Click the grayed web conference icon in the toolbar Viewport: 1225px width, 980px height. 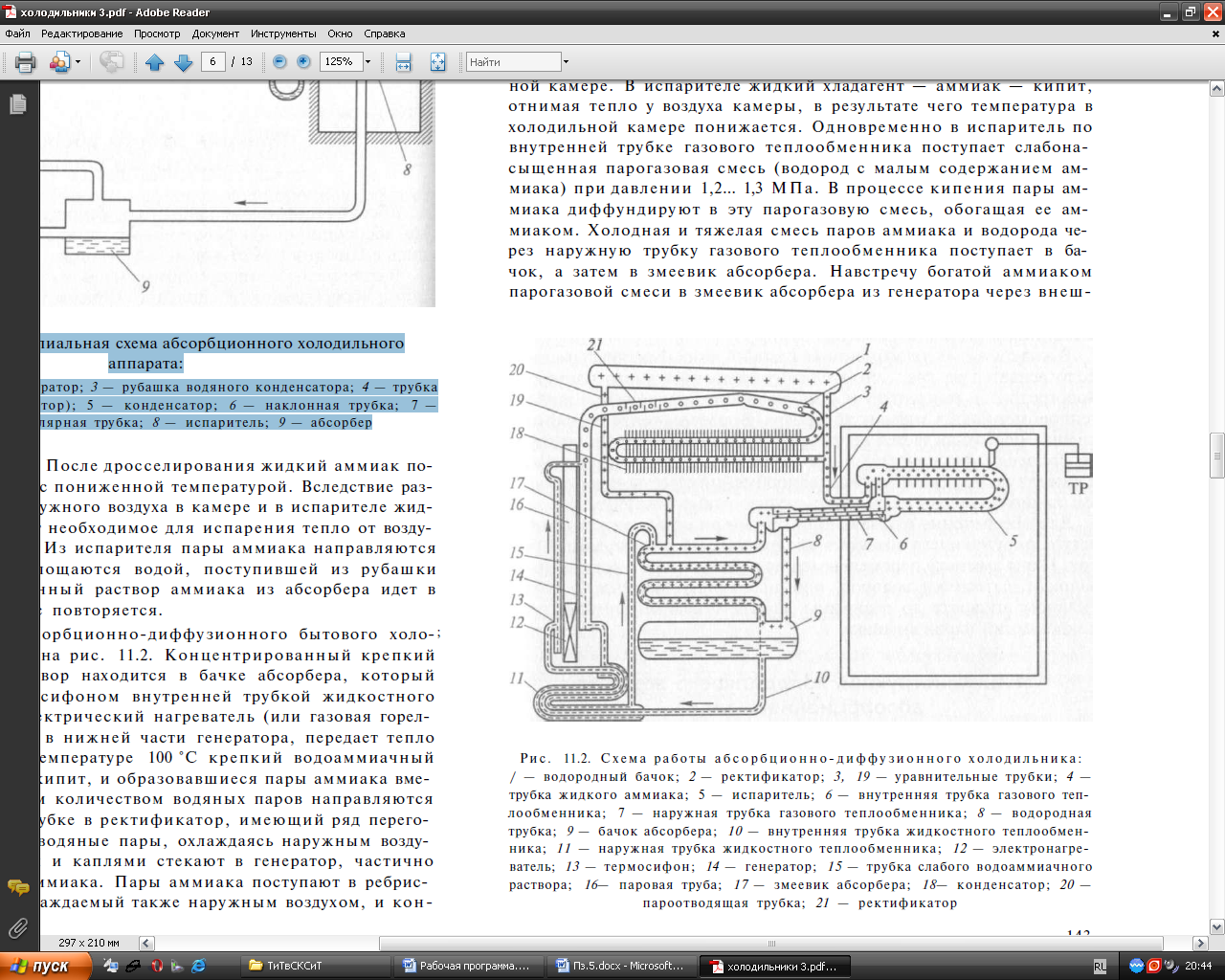112,62
